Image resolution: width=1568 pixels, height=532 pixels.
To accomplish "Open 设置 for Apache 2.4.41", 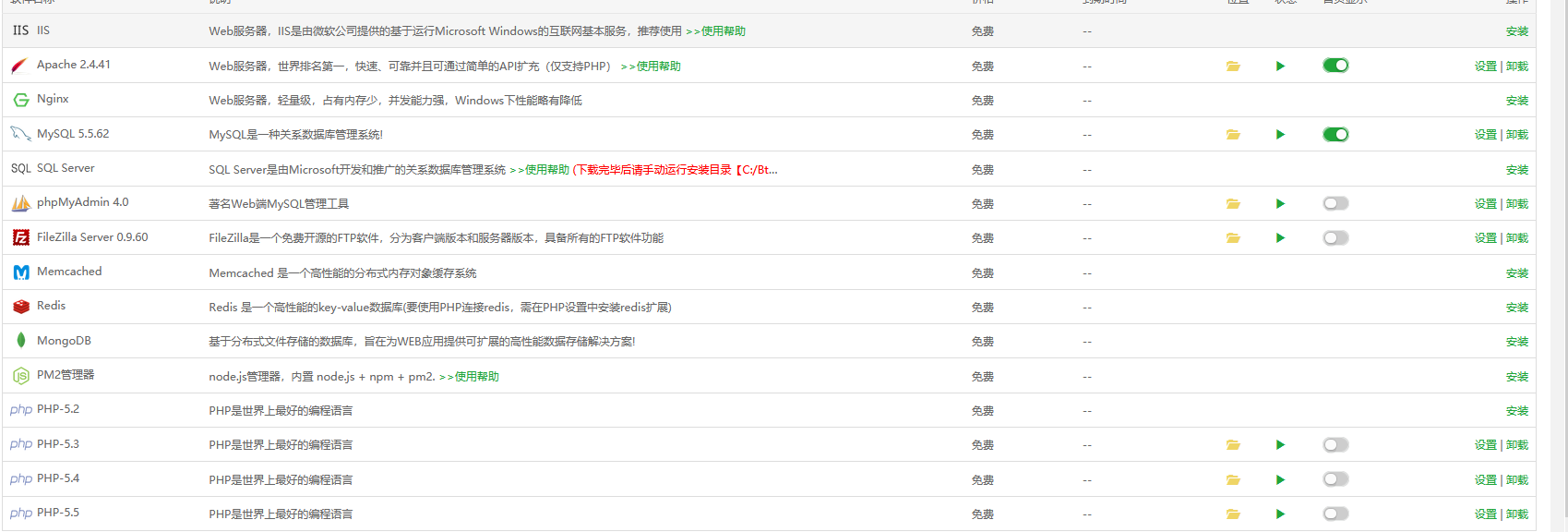I will pyautogui.click(x=1486, y=66).
